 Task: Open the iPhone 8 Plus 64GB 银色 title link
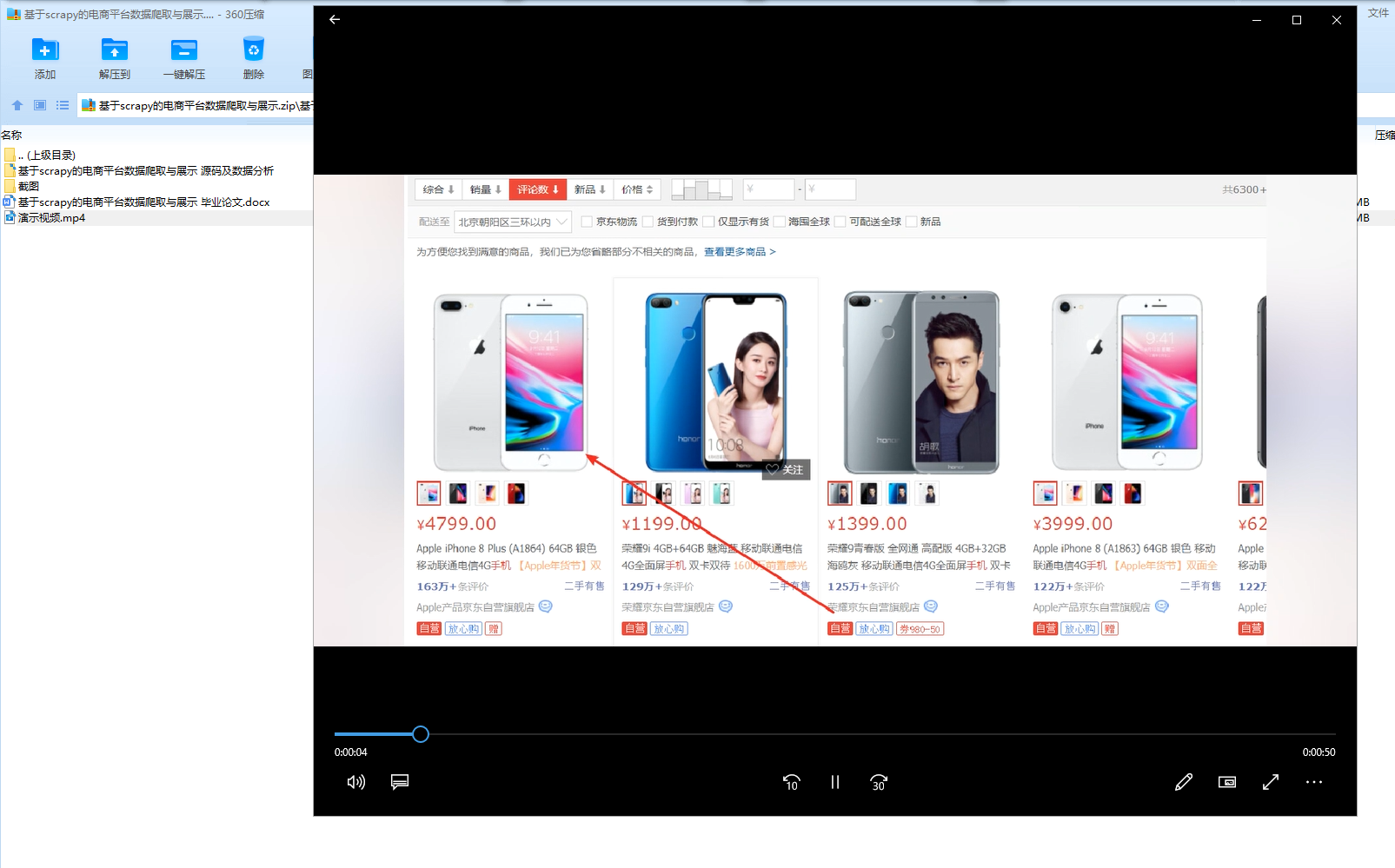[508, 557]
